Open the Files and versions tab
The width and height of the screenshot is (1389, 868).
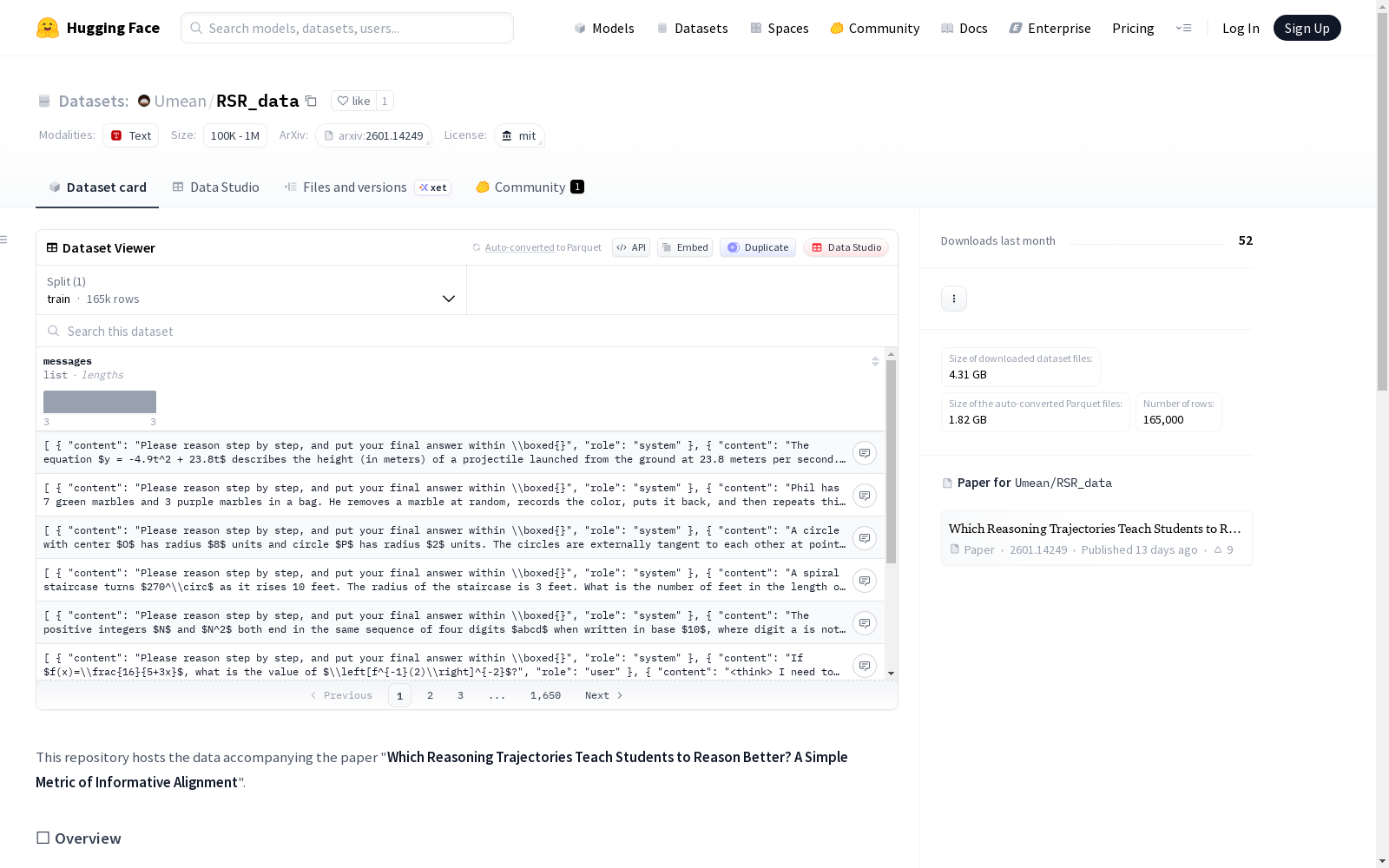click(367, 187)
